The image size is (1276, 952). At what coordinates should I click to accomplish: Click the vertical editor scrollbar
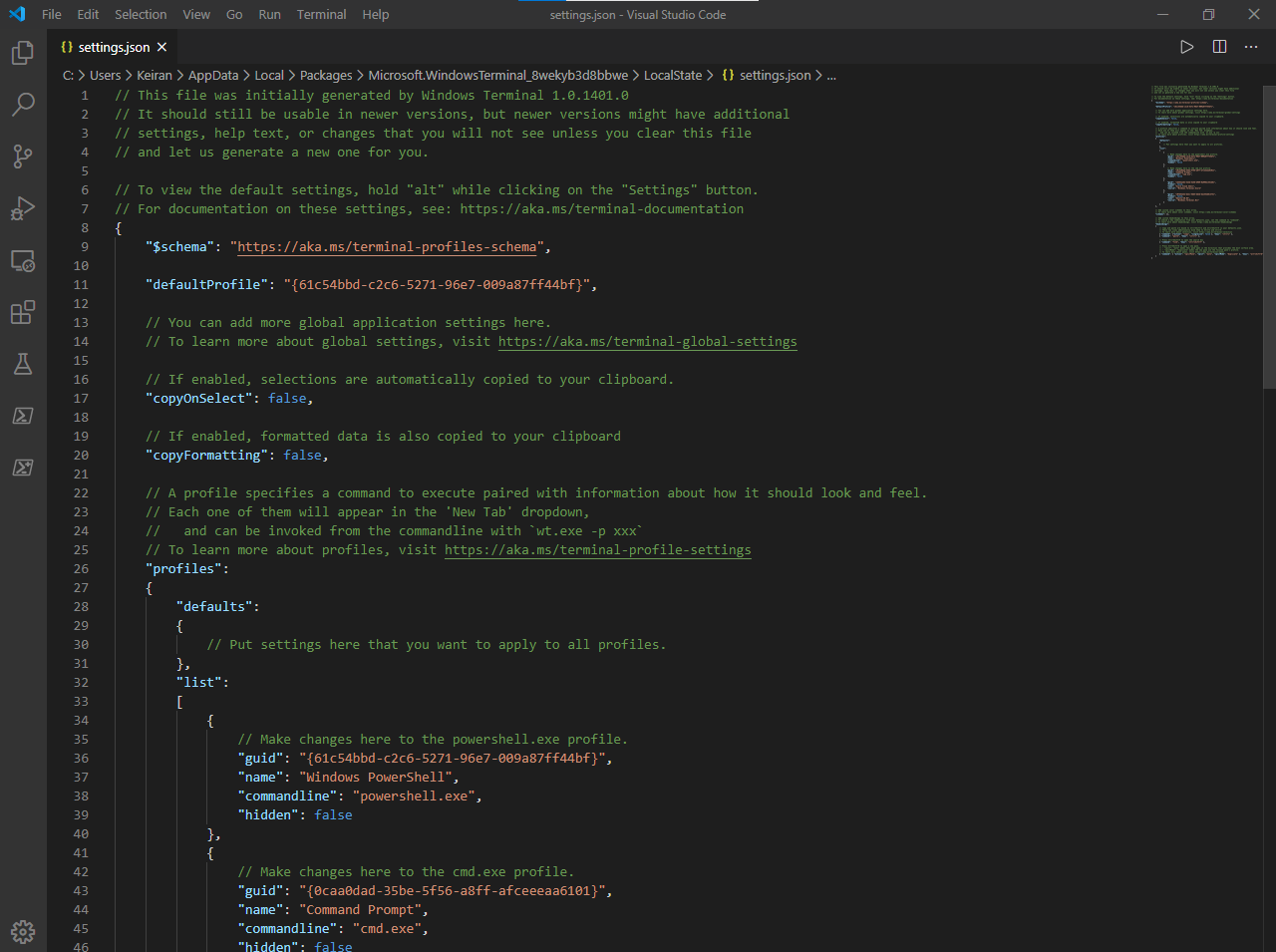point(1269,236)
